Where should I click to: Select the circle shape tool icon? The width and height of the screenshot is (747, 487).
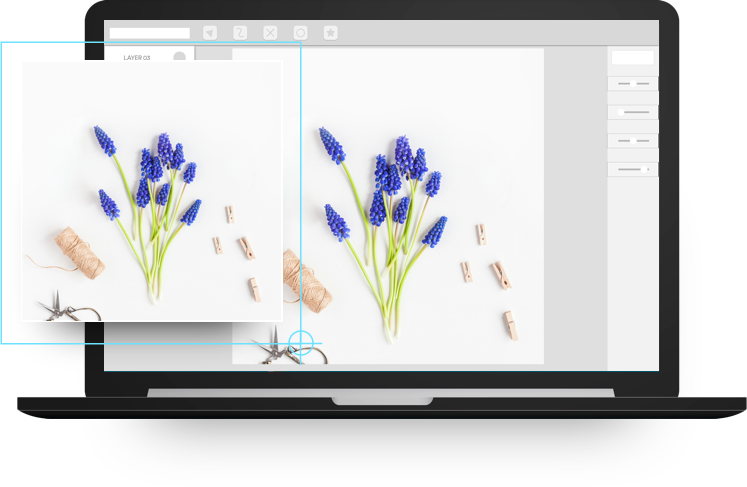(300, 33)
